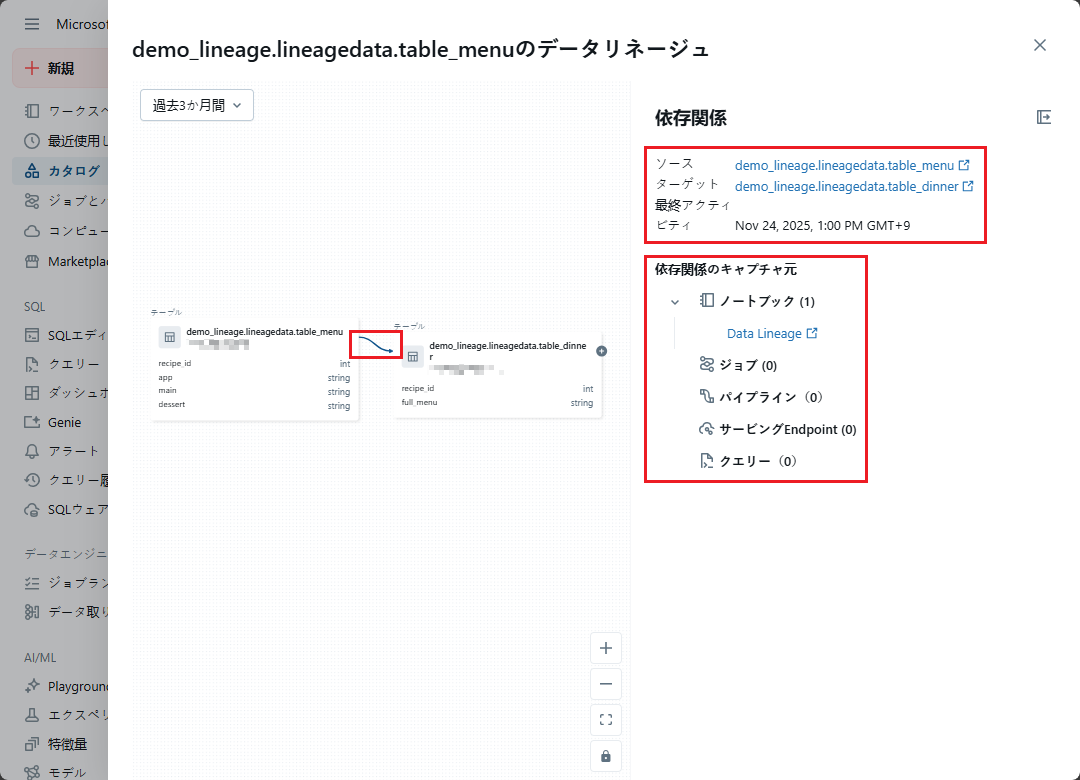Close the data lineage dialog
The width and height of the screenshot is (1080, 780).
coord(1040,45)
